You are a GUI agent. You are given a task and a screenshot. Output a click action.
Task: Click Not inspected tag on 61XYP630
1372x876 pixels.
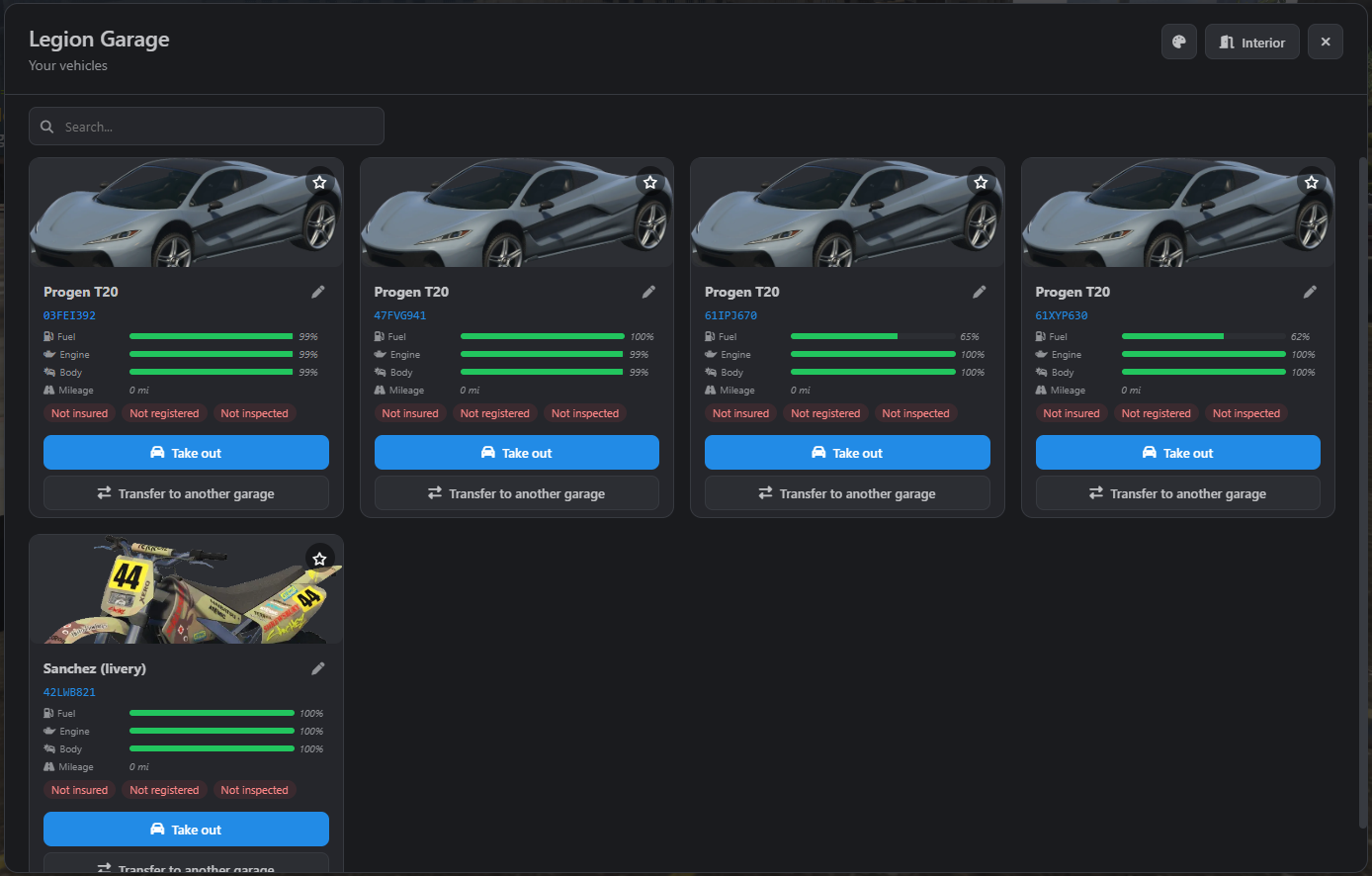click(x=1246, y=413)
